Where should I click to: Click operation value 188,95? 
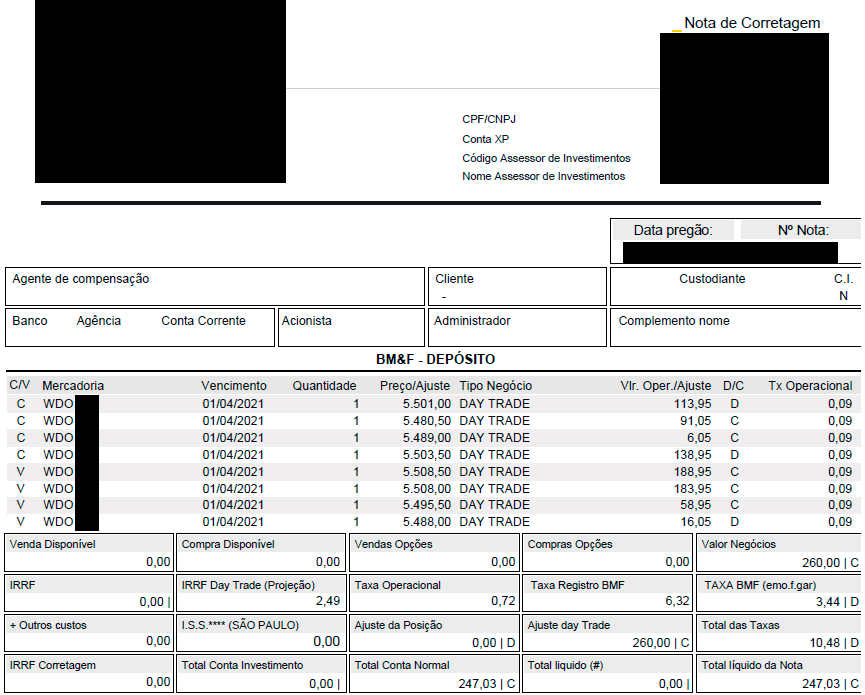point(692,472)
